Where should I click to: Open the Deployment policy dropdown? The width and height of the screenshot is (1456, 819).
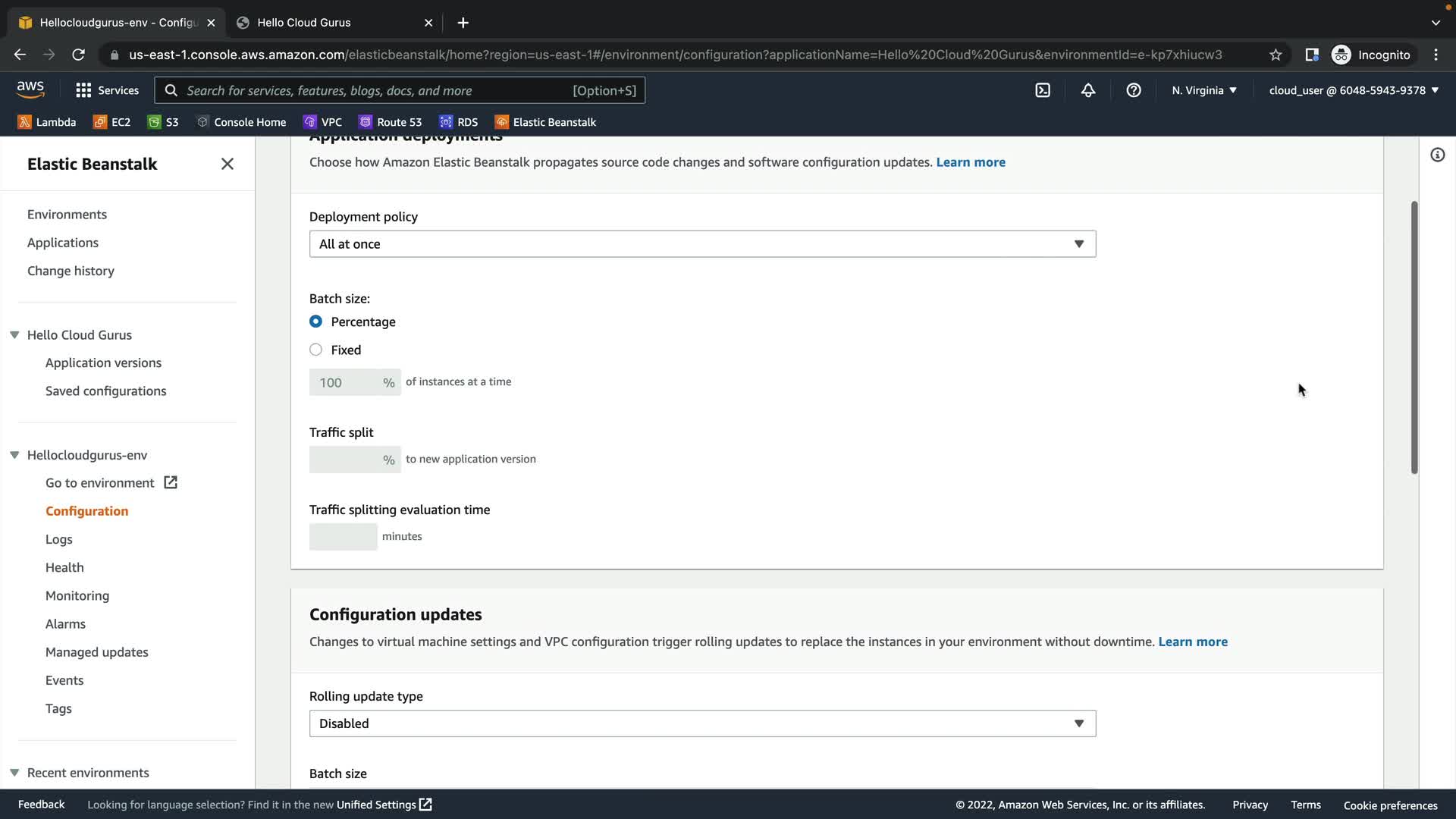[702, 244]
